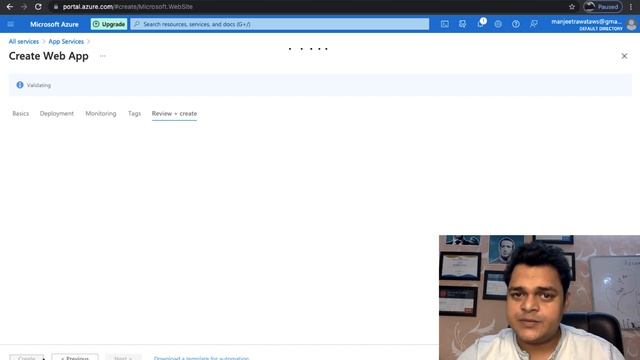The image size is (640, 360).
Task: Click the Validating info icon
Action: 20,85
